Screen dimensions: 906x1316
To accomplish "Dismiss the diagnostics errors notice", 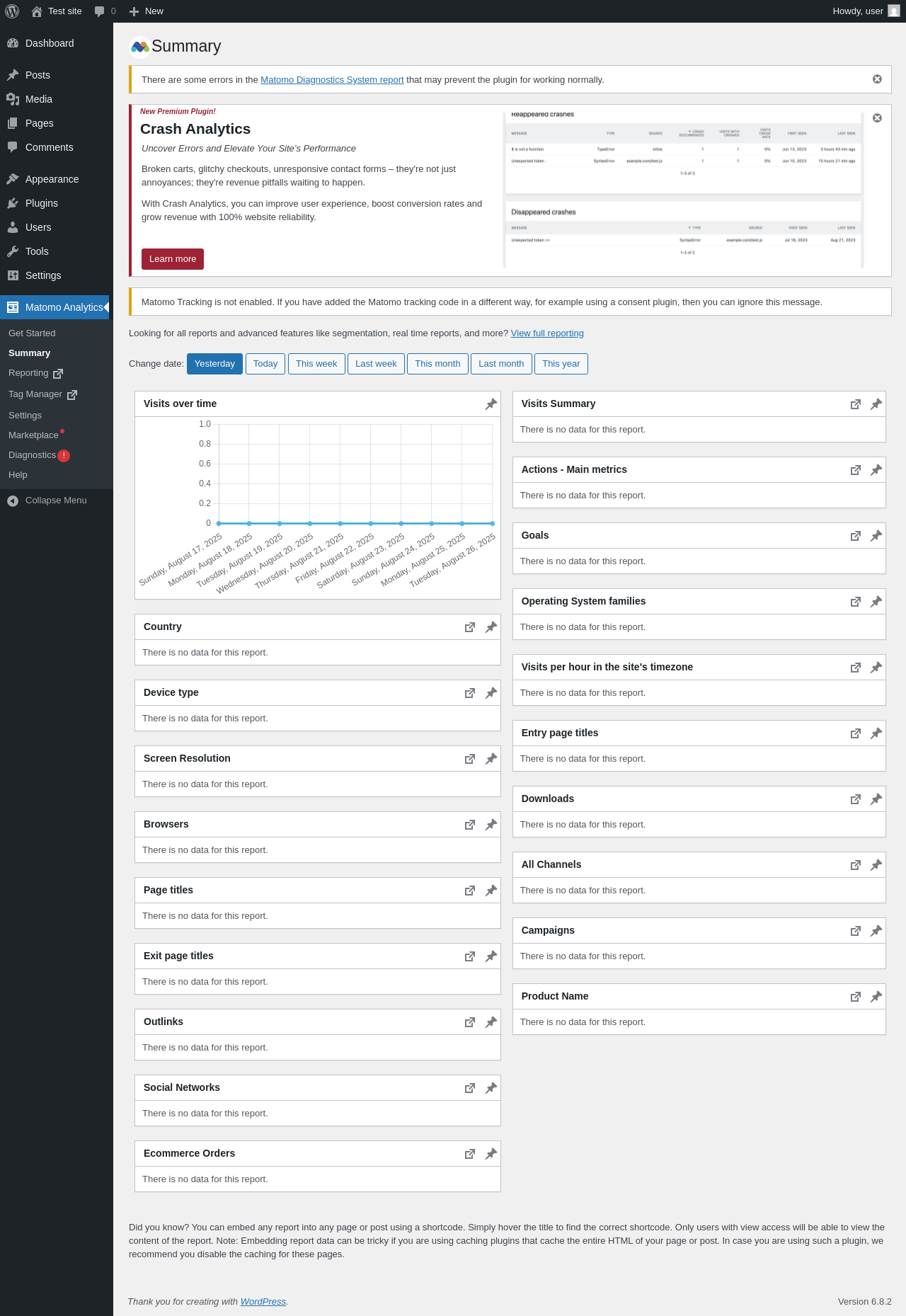I will coord(877,79).
